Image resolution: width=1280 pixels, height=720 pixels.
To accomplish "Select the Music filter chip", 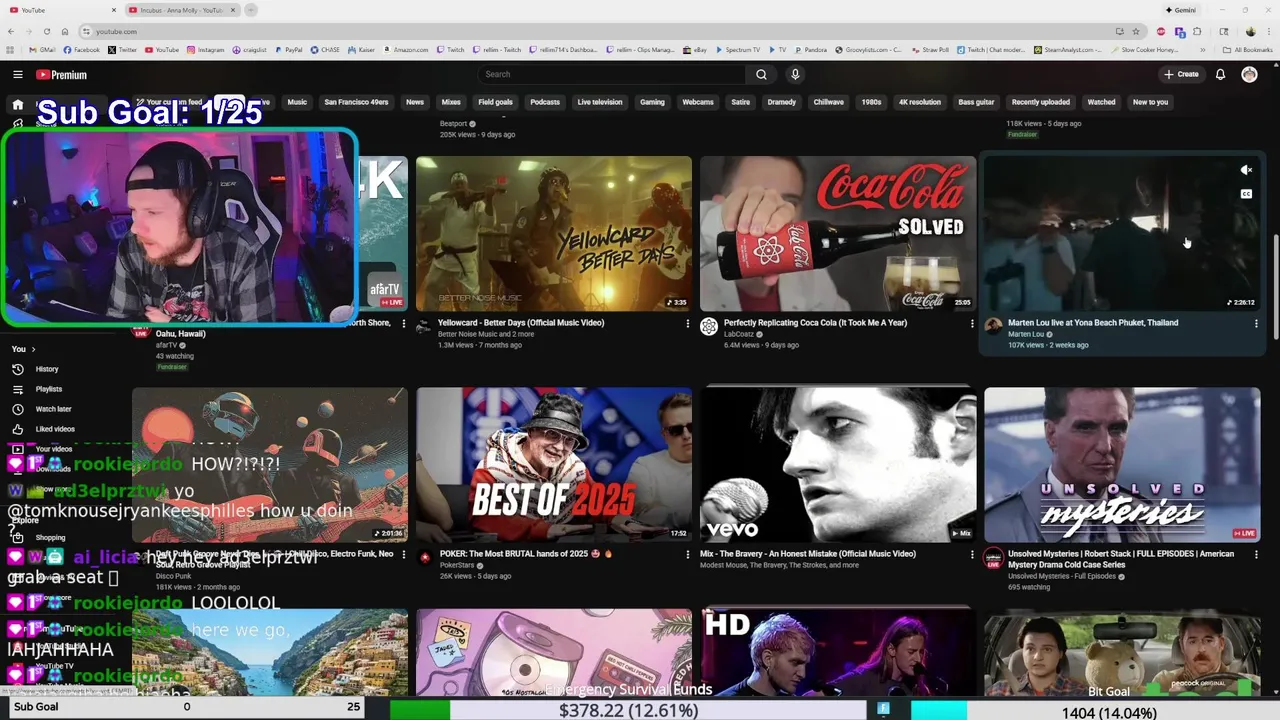I will point(297,102).
